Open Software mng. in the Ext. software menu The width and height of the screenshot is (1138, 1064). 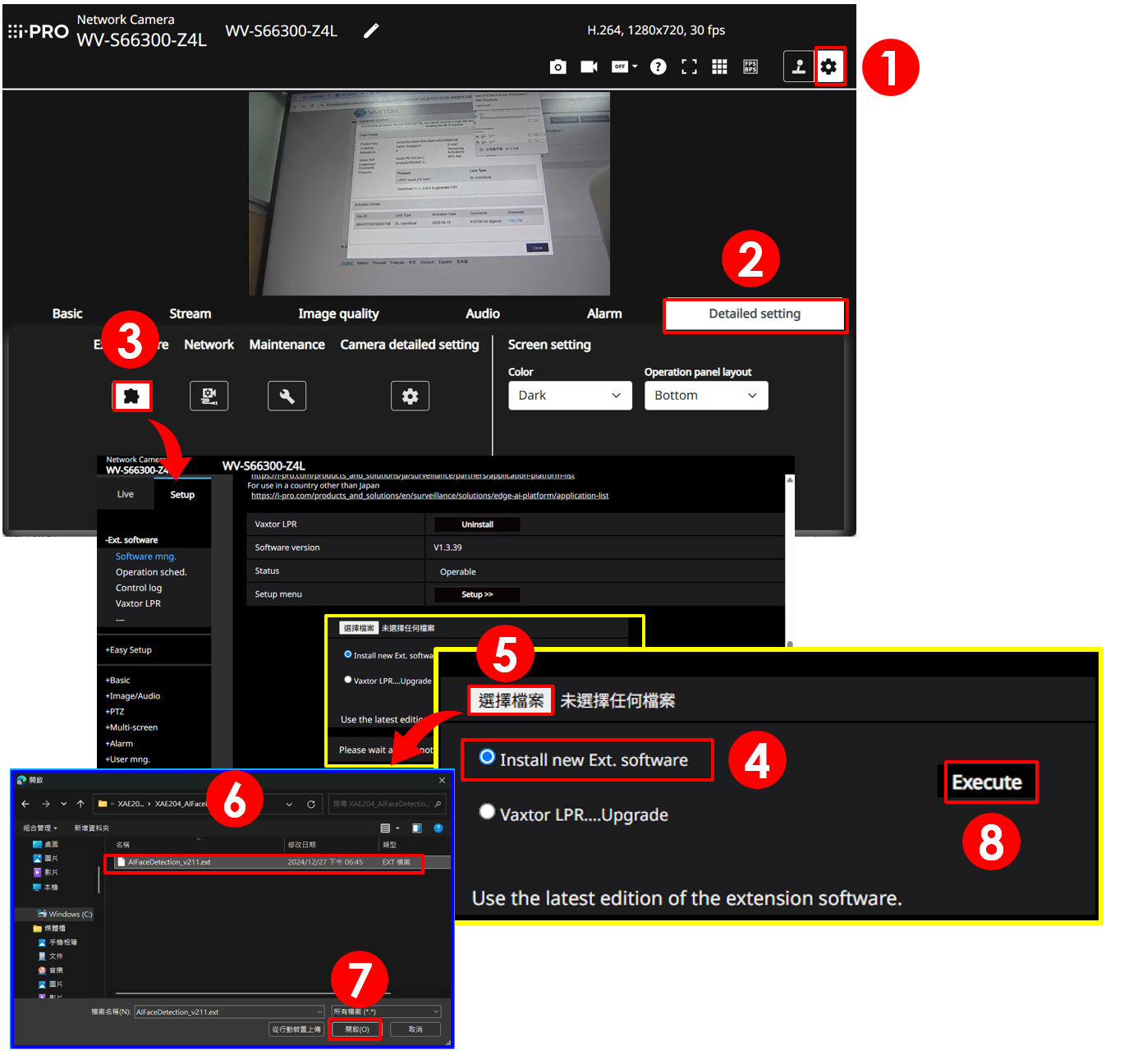click(x=145, y=557)
